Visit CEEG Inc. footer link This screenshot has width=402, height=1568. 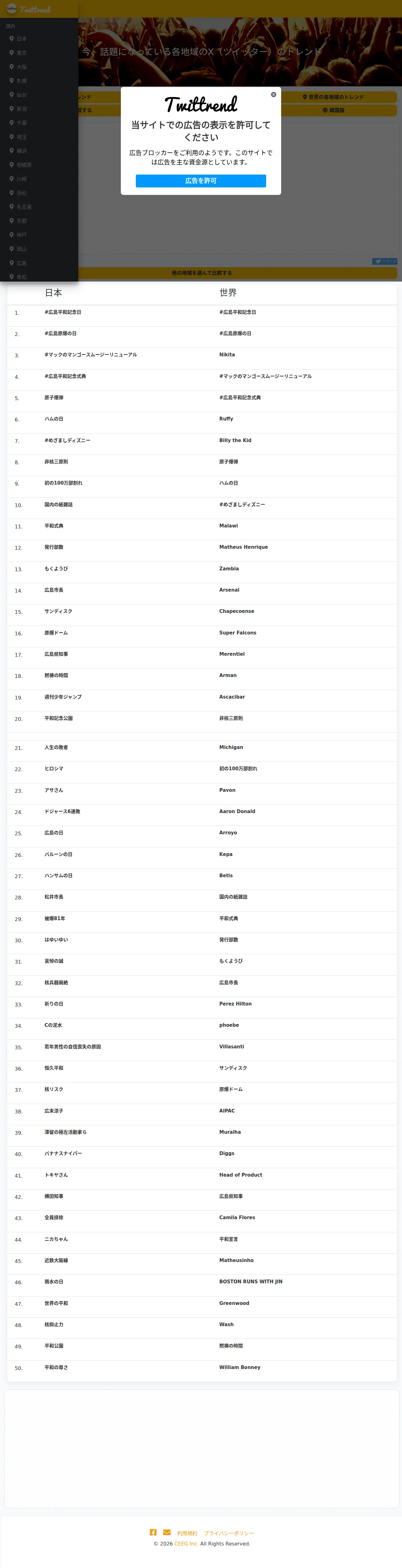click(x=186, y=1544)
